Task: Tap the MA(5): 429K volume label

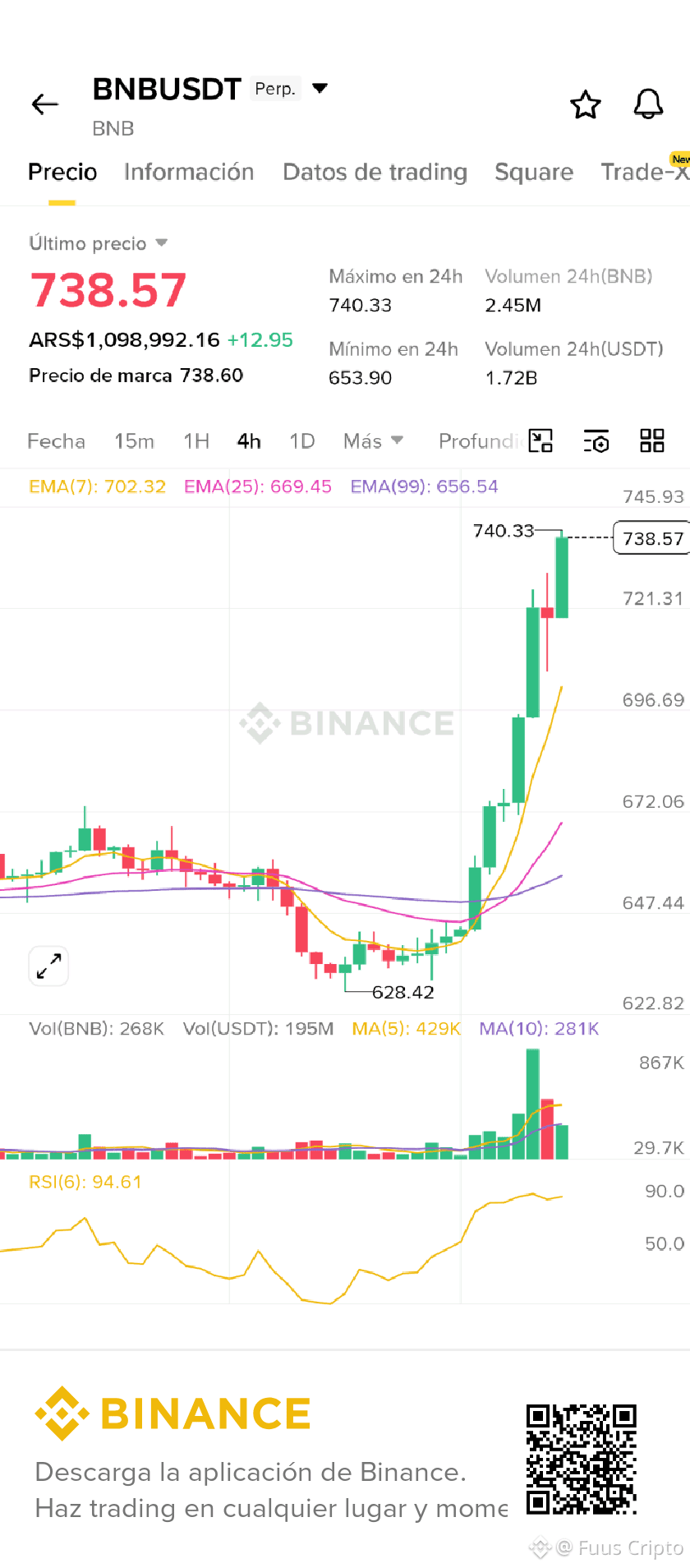Action: pos(407,1029)
